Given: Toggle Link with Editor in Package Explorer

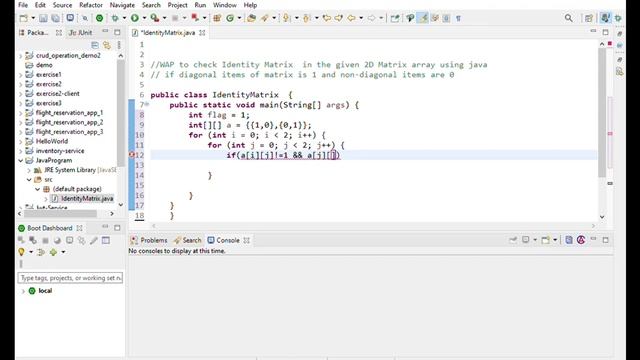Looking at the screenshot, I should [107, 45].
